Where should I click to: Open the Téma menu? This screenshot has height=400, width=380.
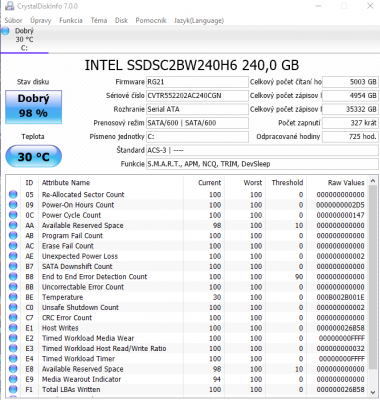tap(99, 20)
